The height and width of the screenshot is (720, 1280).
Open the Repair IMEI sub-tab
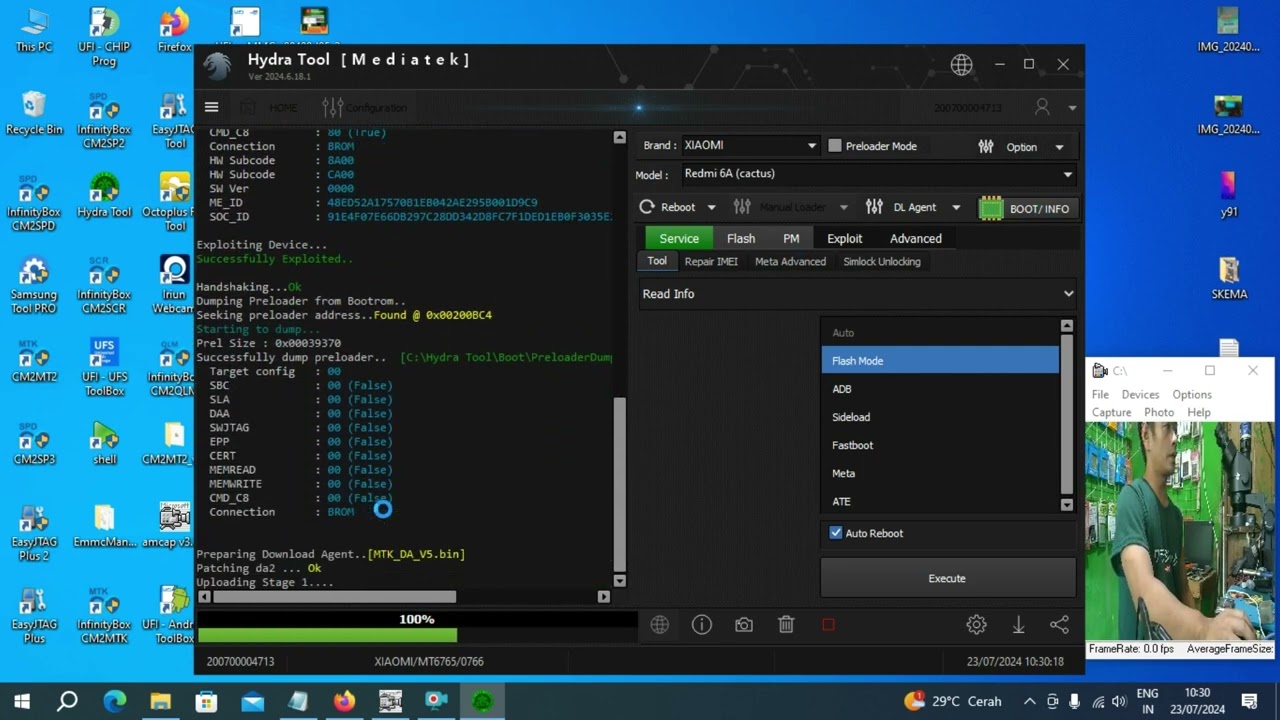(711, 262)
